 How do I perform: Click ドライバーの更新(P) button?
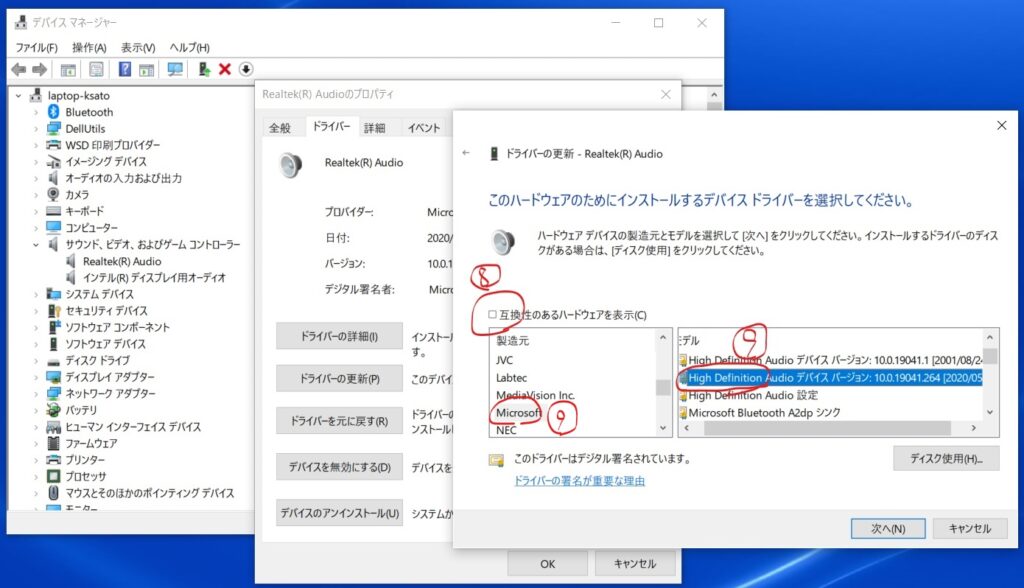(339, 379)
